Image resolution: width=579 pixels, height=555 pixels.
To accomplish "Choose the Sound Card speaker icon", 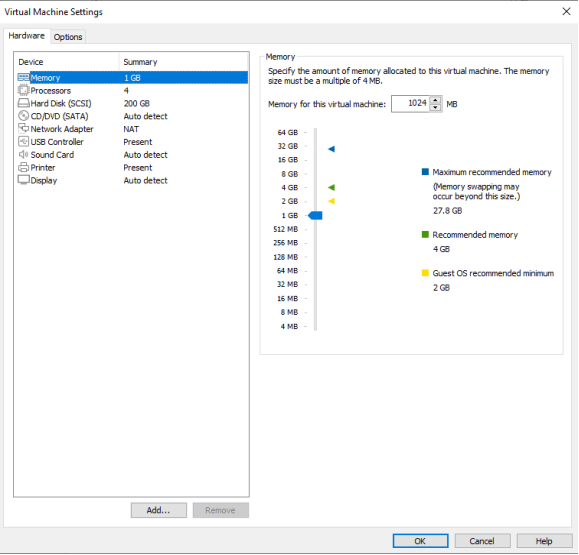I will pyautogui.click(x=23, y=154).
